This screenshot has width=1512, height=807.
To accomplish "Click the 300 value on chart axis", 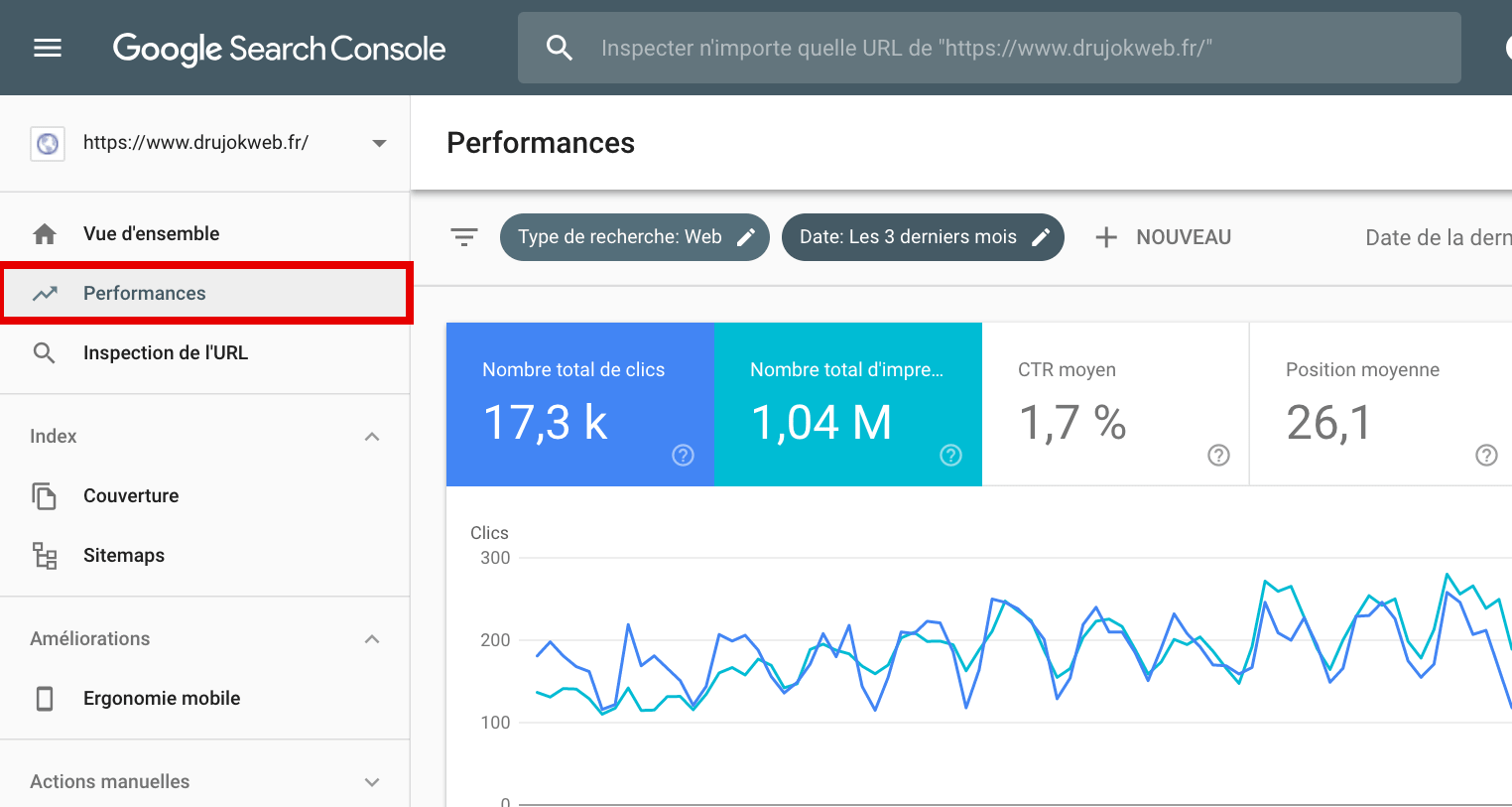I will pyautogui.click(x=495, y=558).
